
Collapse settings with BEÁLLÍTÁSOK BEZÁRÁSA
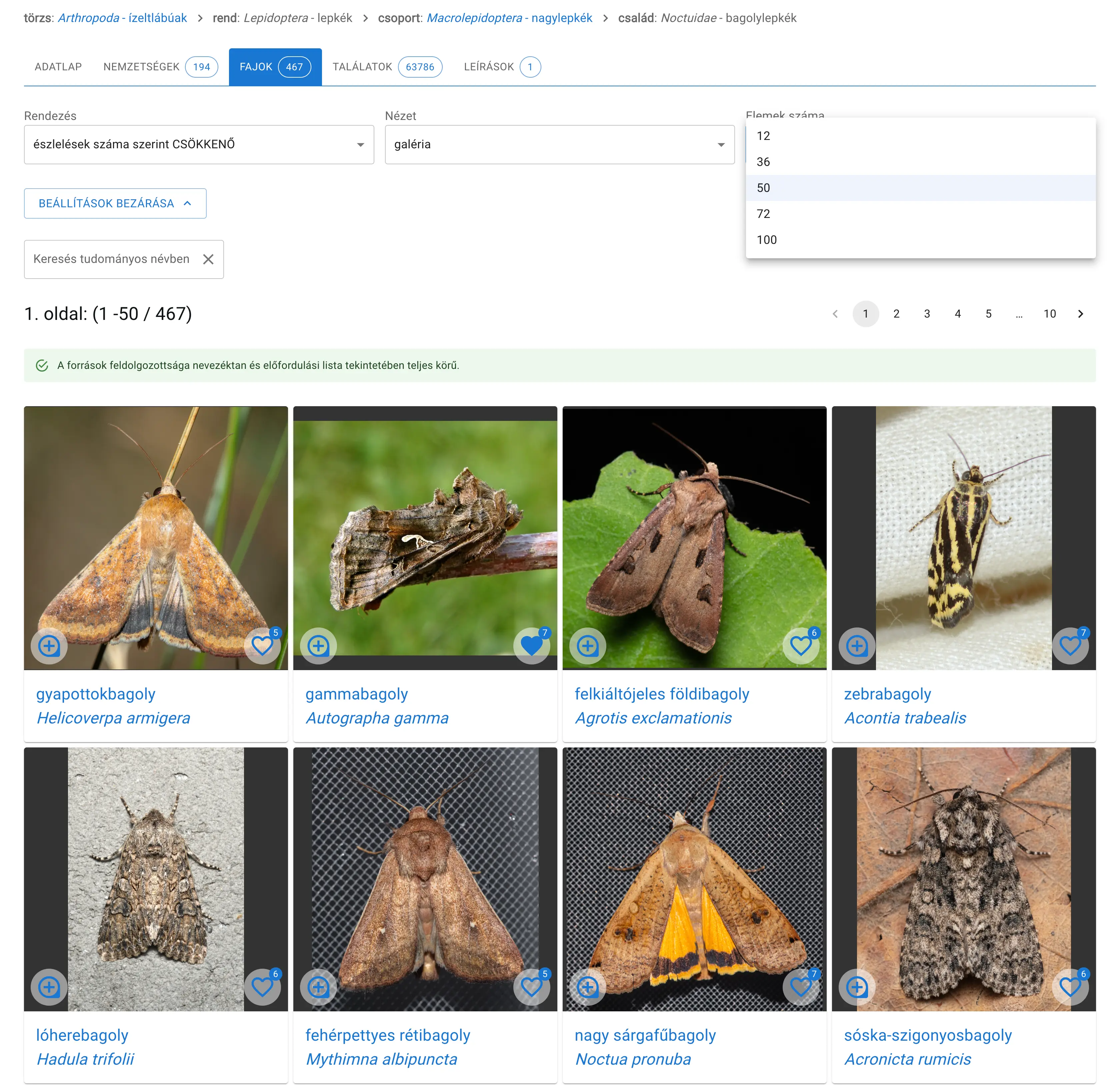pos(115,203)
